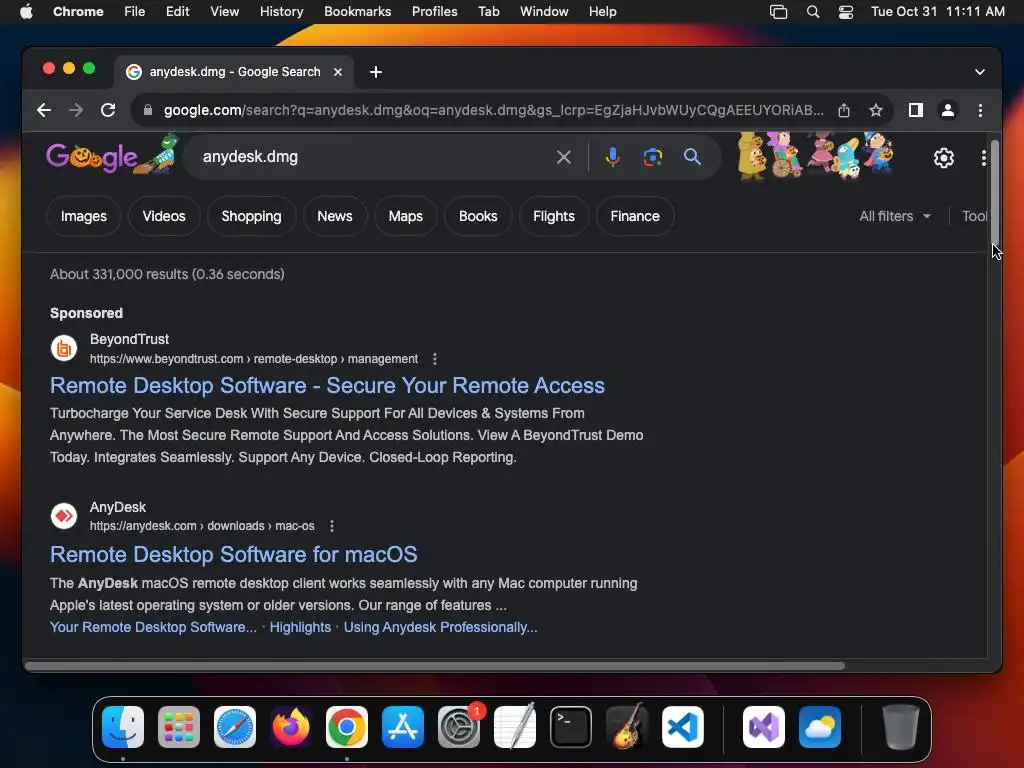The height and width of the screenshot is (768, 1024).
Task: Open Chrome's three-dot menu
Action: (x=980, y=110)
